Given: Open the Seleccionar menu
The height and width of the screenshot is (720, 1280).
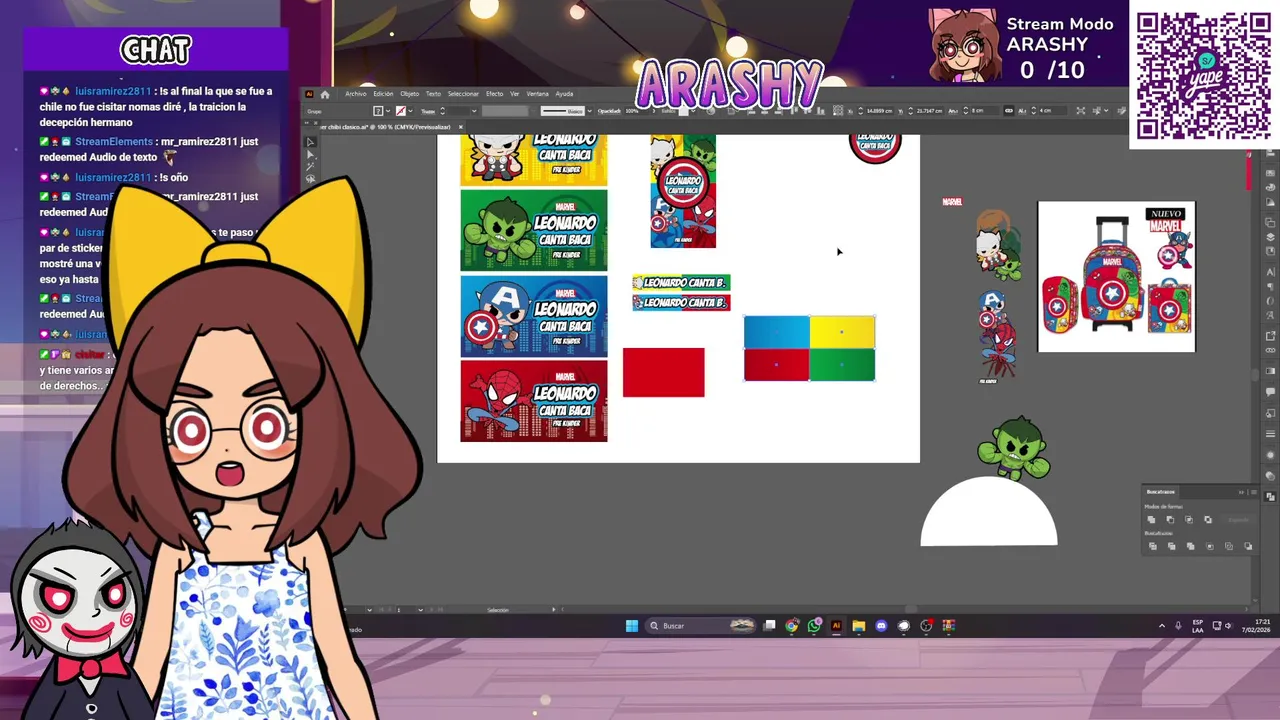Looking at the screenshot, I should (x=463, y=94).
